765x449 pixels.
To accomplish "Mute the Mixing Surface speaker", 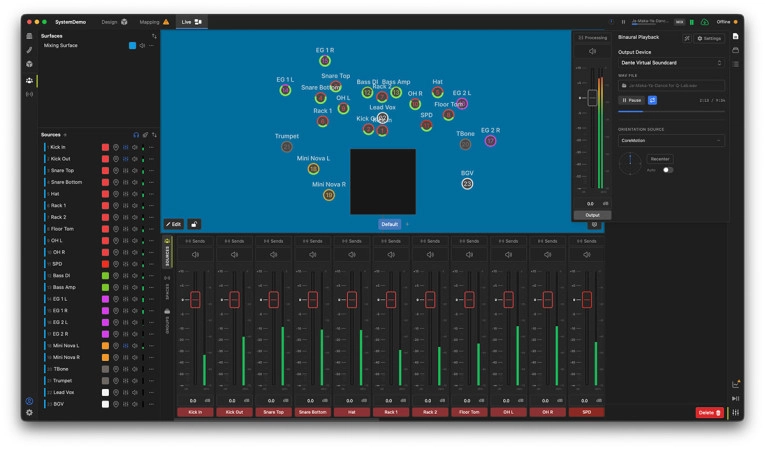I will (142, 45).
